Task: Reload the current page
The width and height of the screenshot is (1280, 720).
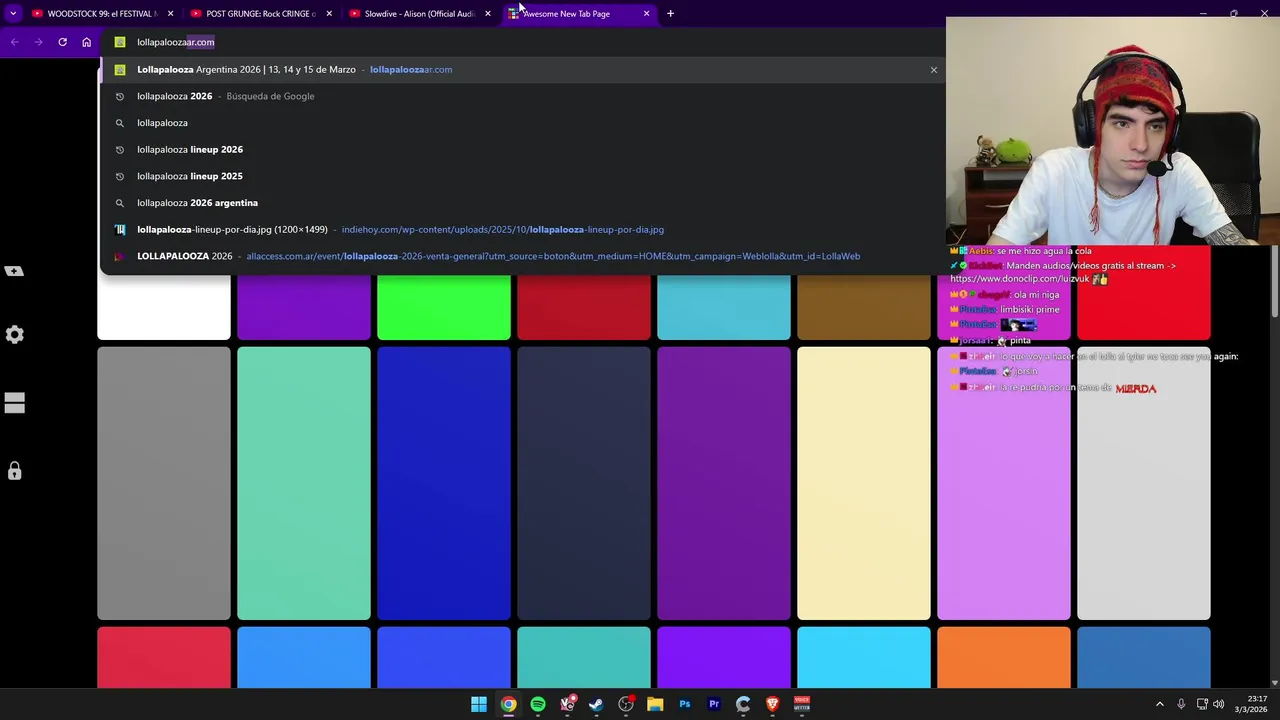Action: click(62, 42)
